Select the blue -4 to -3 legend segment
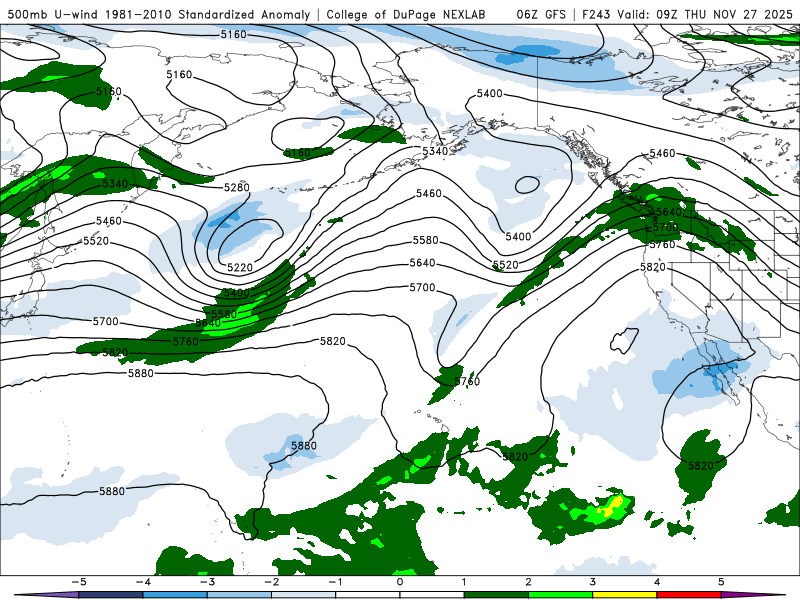The image size is (800, 600). pos(175,595)
